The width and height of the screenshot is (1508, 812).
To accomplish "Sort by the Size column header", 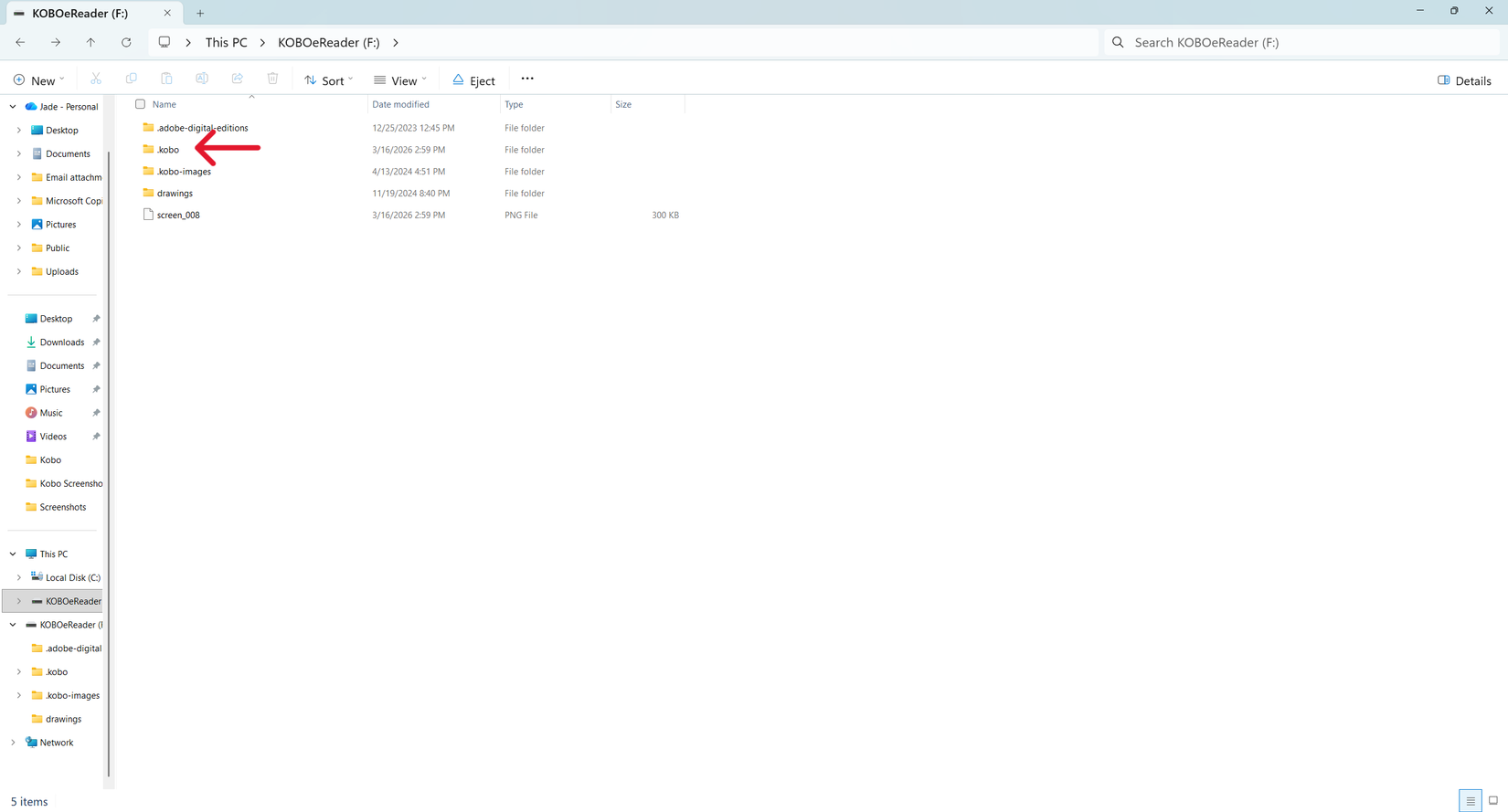I will coord(623,104).
